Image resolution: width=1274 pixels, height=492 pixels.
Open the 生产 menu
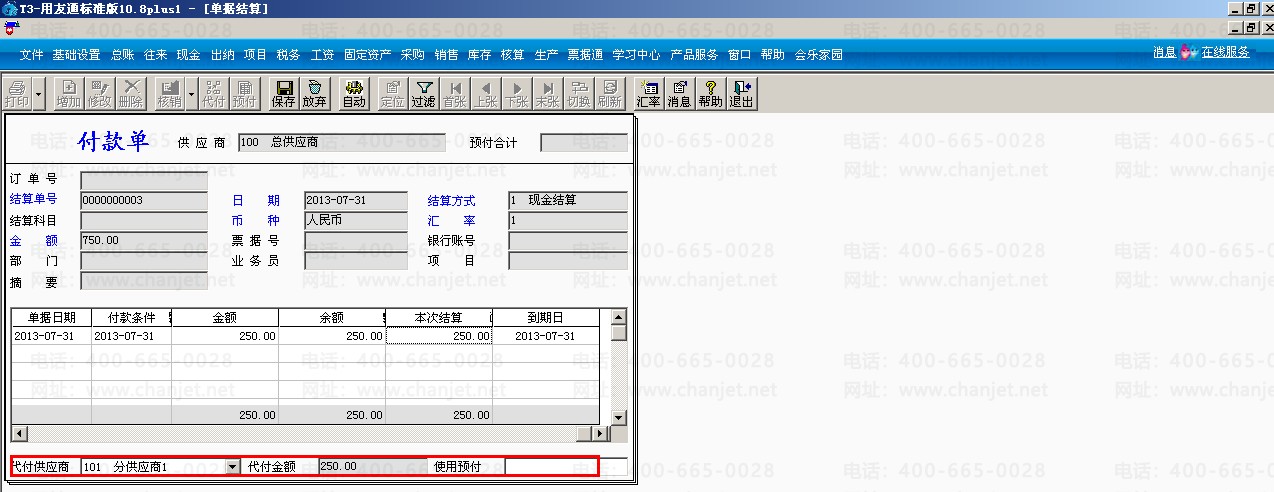[546, 55]
